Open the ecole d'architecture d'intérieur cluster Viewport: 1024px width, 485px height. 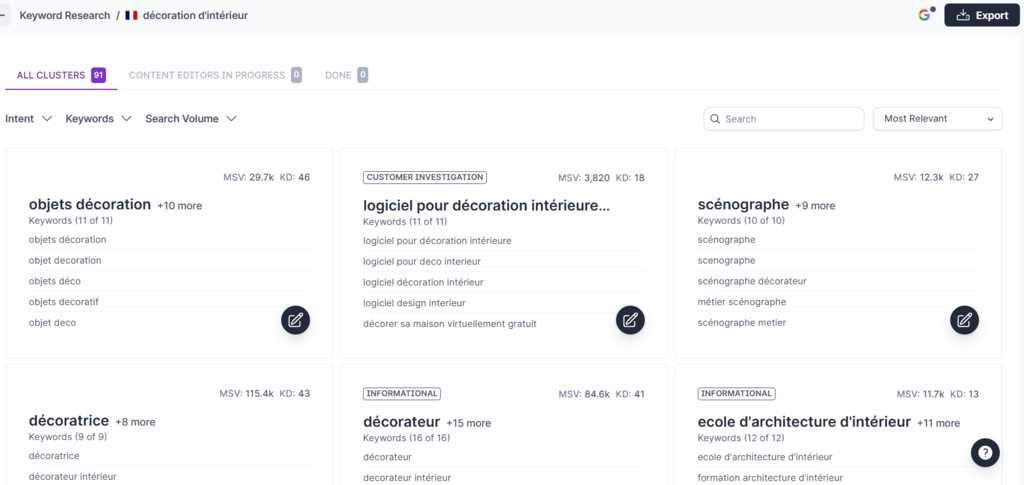point(804,422)
